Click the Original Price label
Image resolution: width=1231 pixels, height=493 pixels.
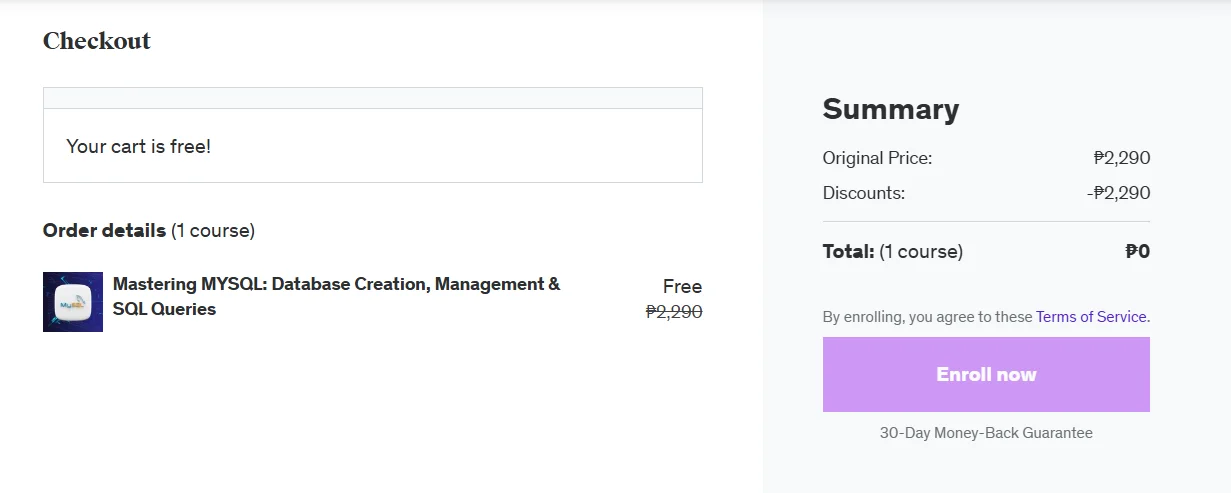click(x=877, y=158)
